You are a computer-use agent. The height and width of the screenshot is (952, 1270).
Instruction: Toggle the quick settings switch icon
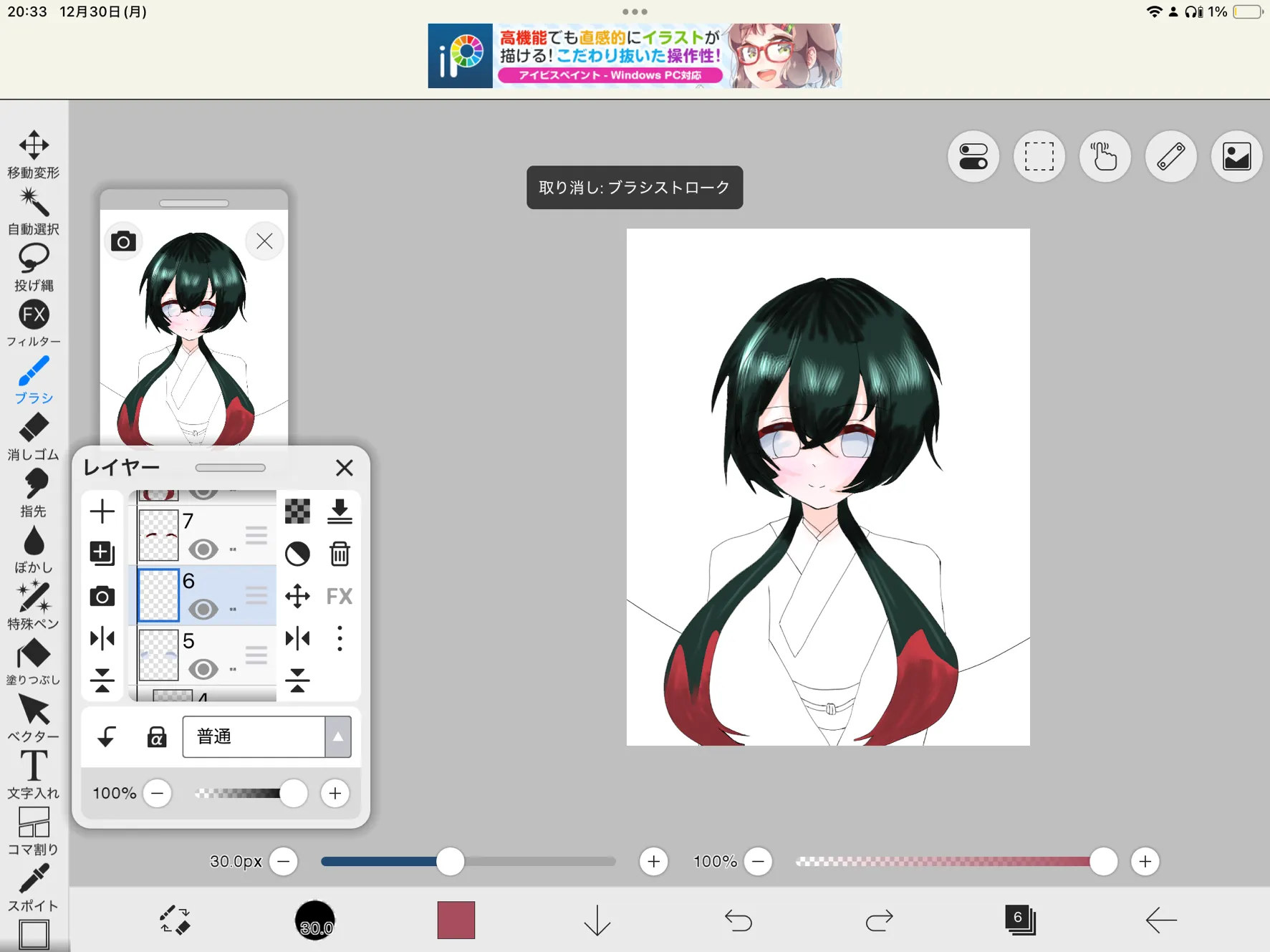(973, 156)
